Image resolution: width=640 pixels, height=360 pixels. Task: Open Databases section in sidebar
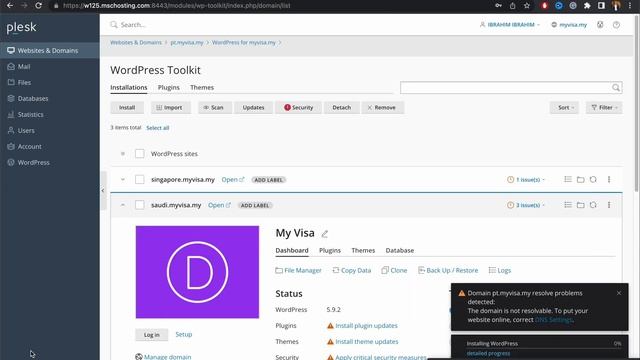(x=49, y=98)
